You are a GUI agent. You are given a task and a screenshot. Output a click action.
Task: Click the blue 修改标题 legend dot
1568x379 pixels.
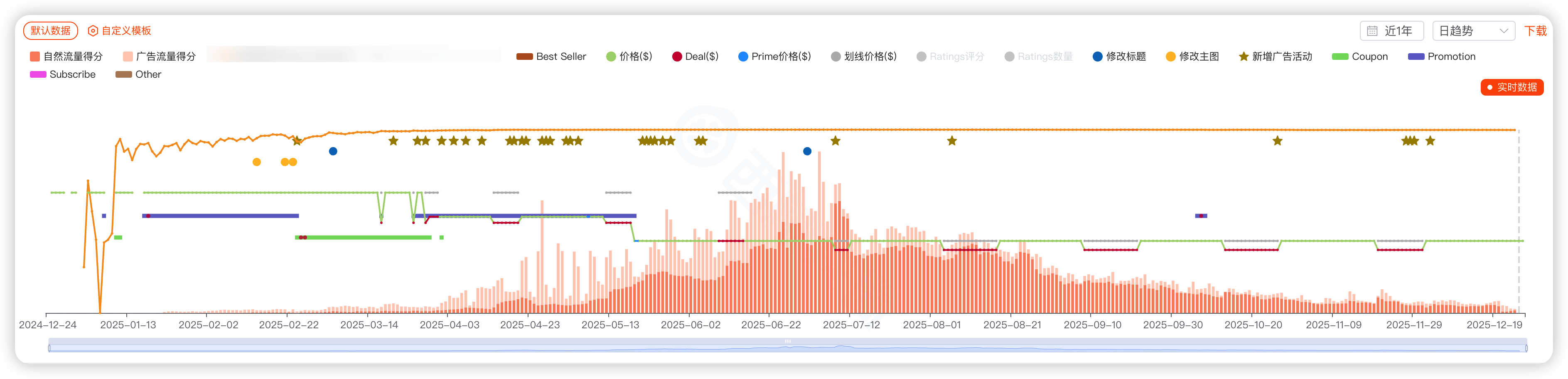point(1098,57)
